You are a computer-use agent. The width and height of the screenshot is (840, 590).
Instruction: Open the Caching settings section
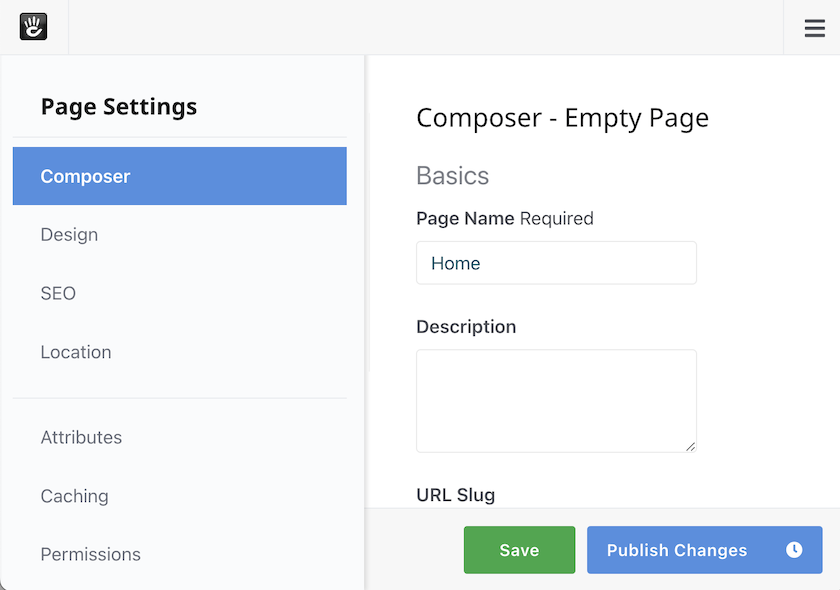tap(74, 496)
